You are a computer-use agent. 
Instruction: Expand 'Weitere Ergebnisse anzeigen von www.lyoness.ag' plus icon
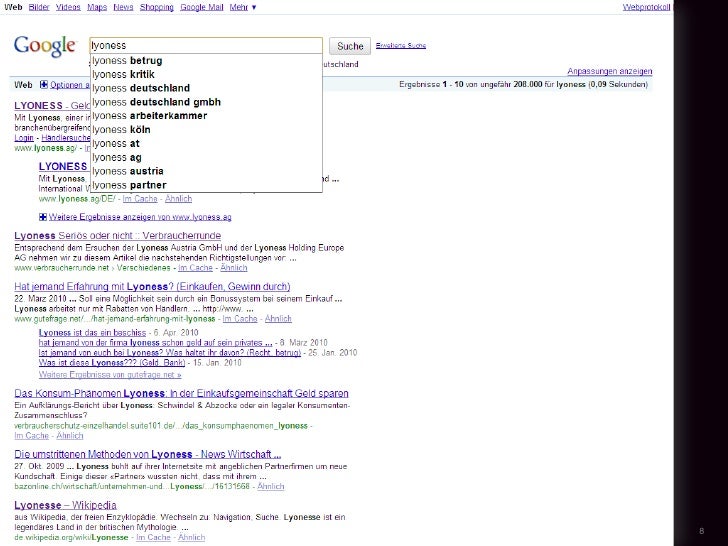pyautogui.click(x=43, y=217)
